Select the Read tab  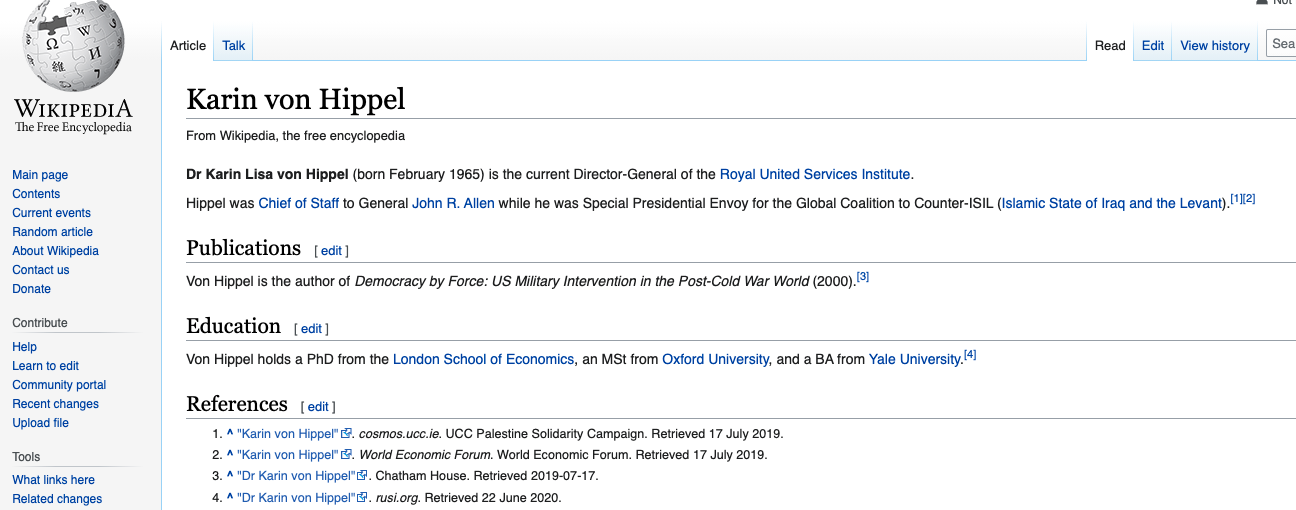(x=1110, y=45)
